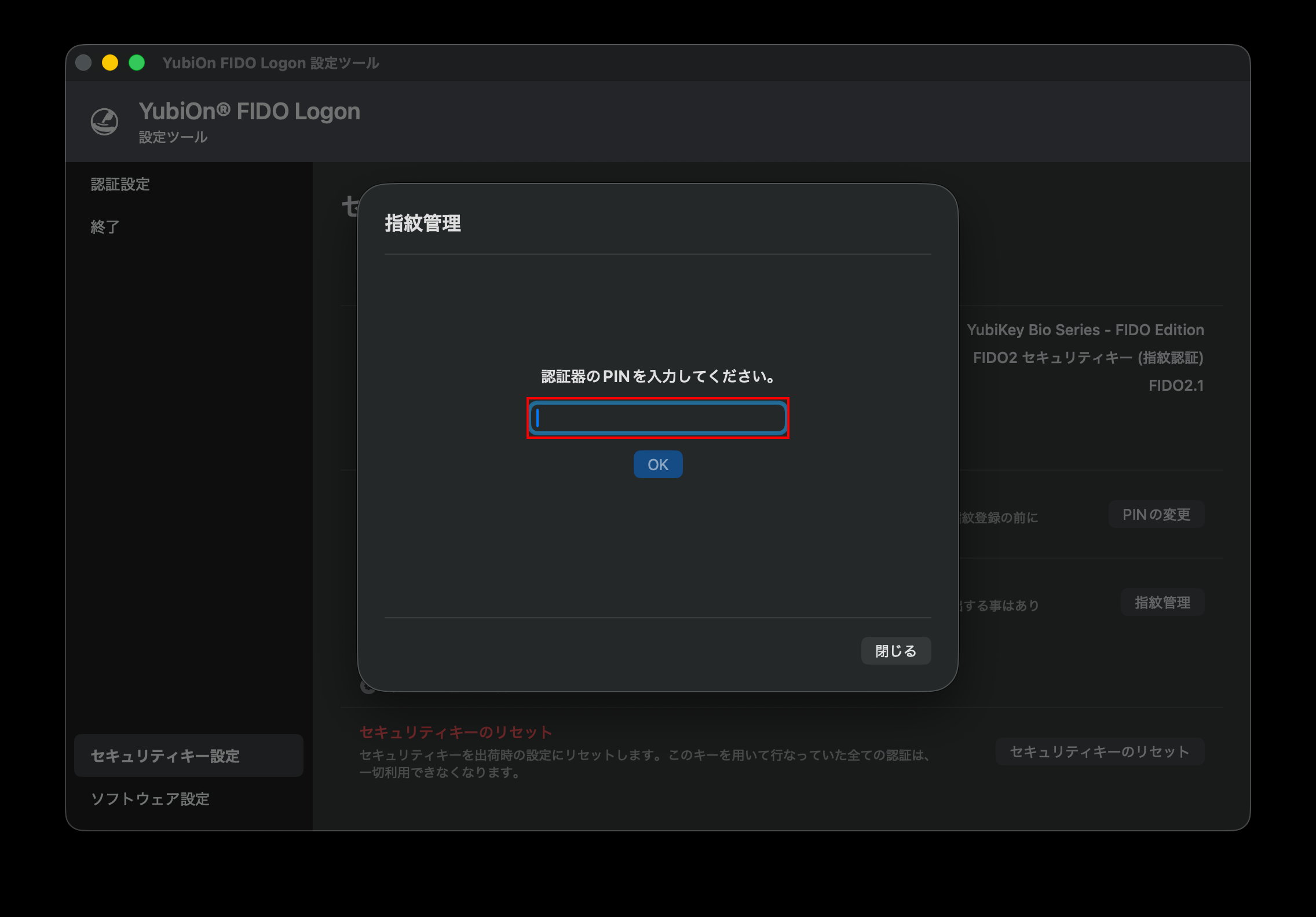1316x917 pixels.
Task: Click the green fullscreen window button
Action: tap(137, 63)
